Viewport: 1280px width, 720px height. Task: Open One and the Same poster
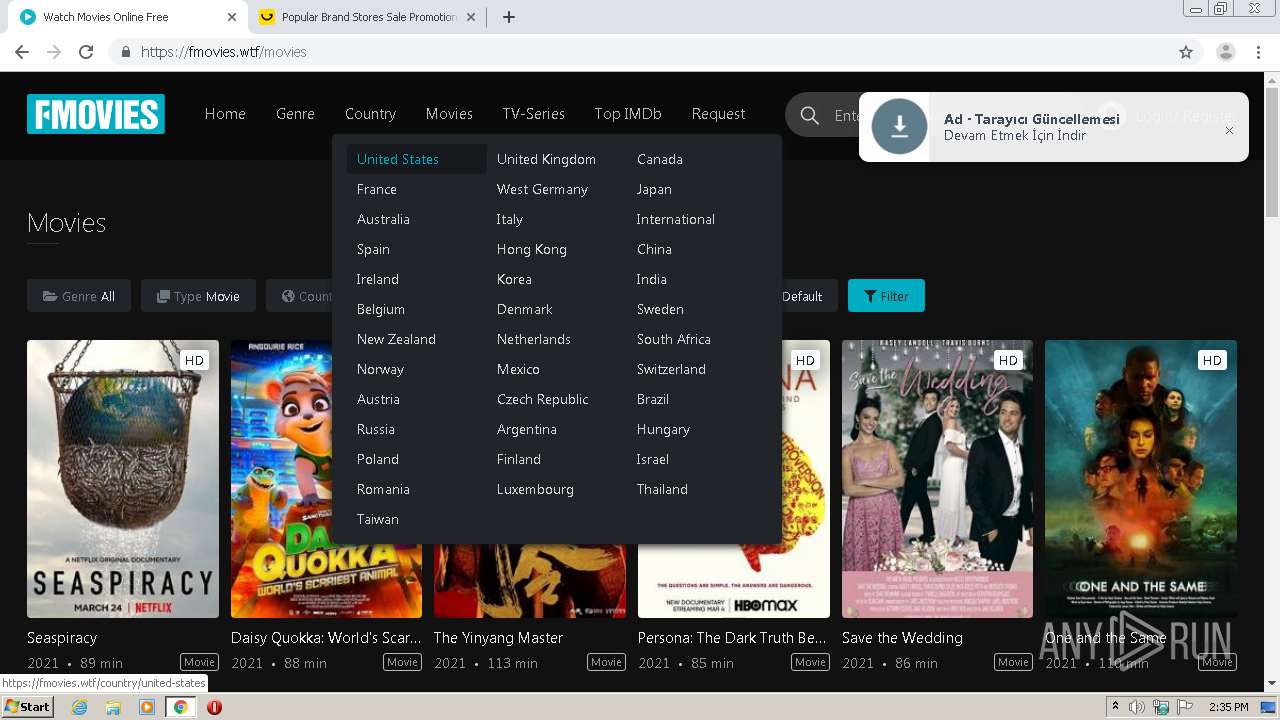tap(1141, 479)
